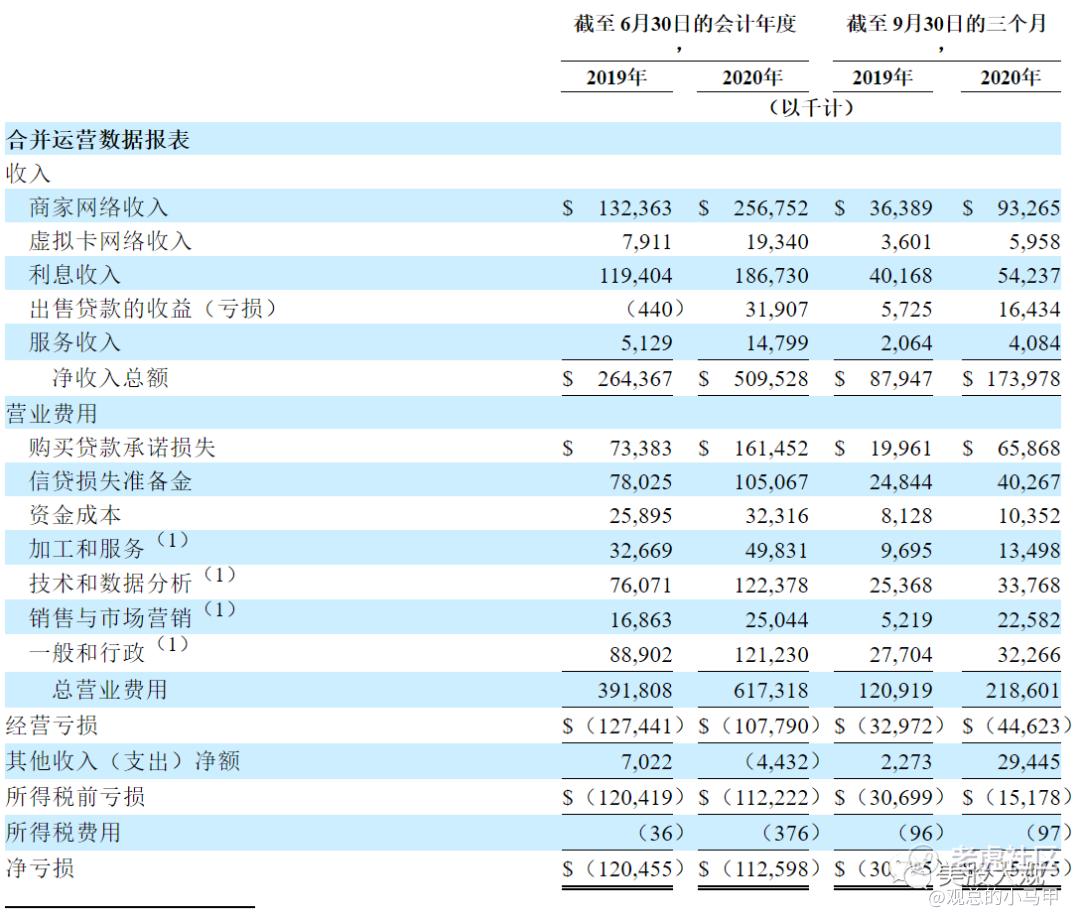Image resolution: width=1080 pixels, height=922 pixels.
Task: Click the 截至9月30日的三个月 column header
Action: click(946, 24)
